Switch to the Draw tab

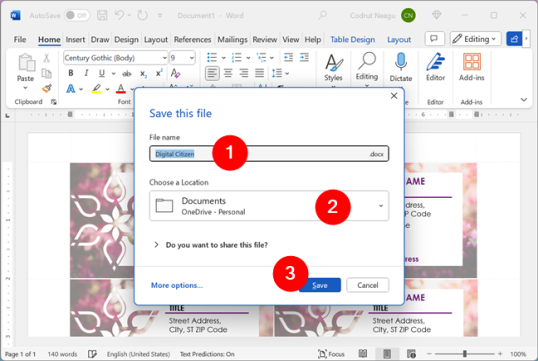point(100,39)
